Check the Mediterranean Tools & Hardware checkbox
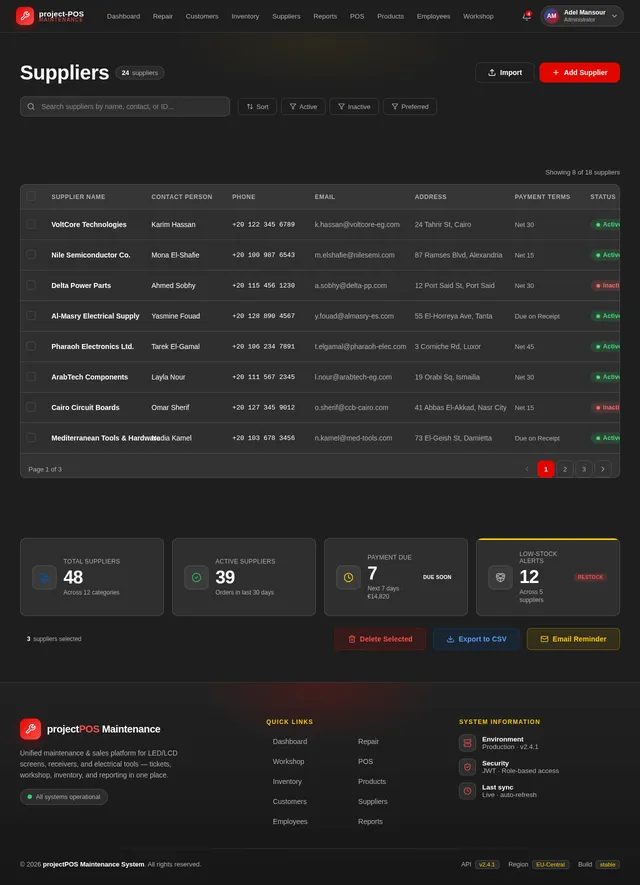The image size is (640, 885). 31,437
